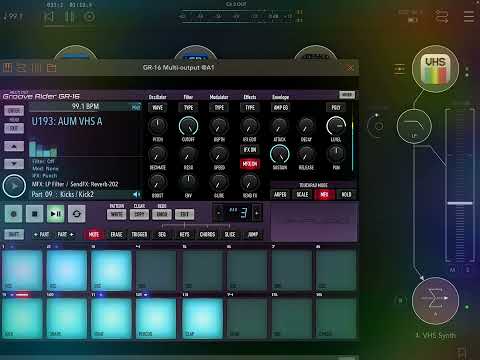This screenshot has width=480, height=360.
Task: Go to next part with PART plus
Action: tap(65, 235)
